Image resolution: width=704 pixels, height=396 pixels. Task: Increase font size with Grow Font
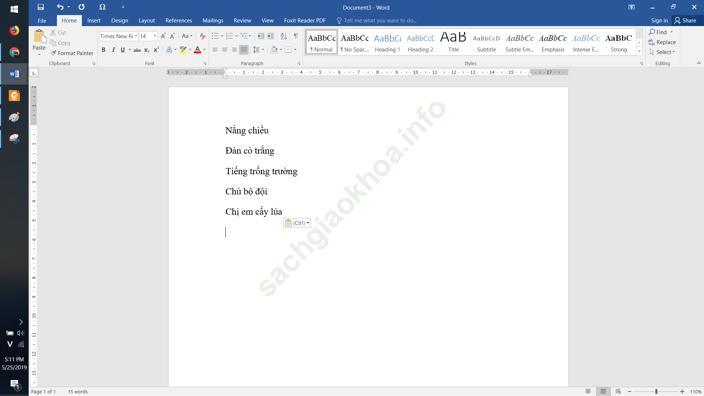[163, 36]
